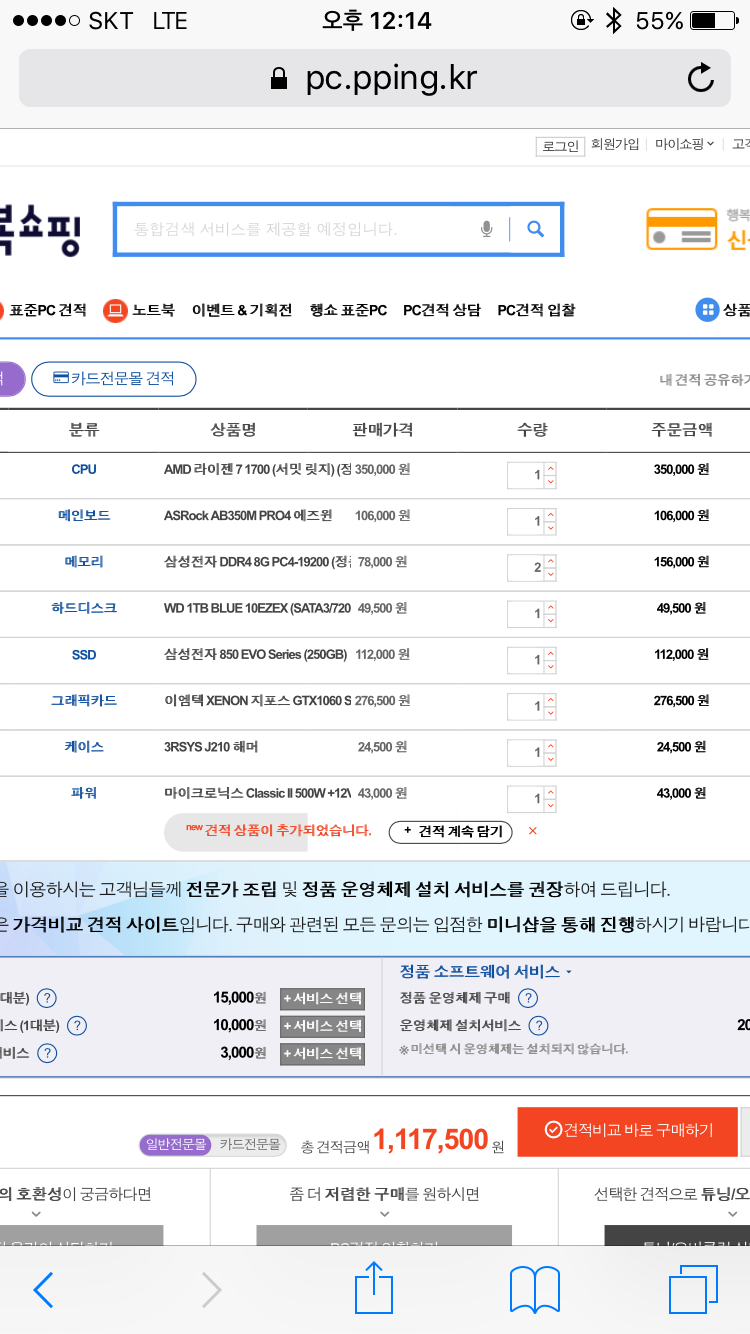The height and width of the screenshot is (1334, 750).
Task: Tap the microphone voice search icon
Action: (x=487, y=230)
